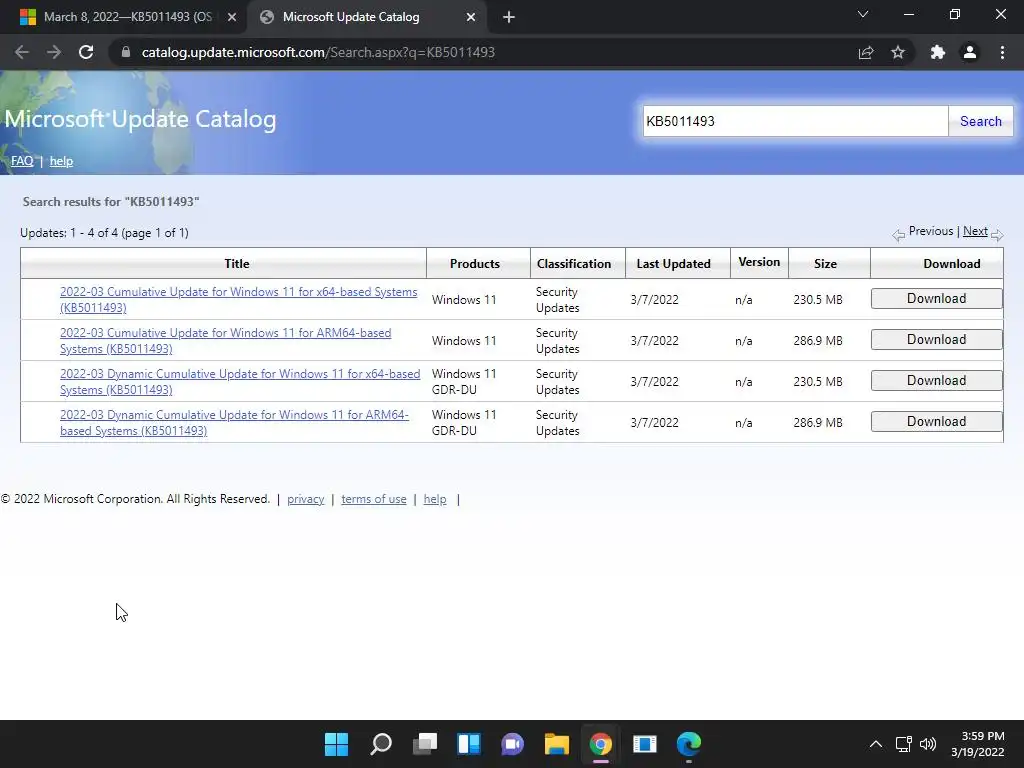The width and height of the screenshot is (1024, 768).
Task: Open File Explorer from taskbar
Action: pyautogui.click(x=557, y=744)
